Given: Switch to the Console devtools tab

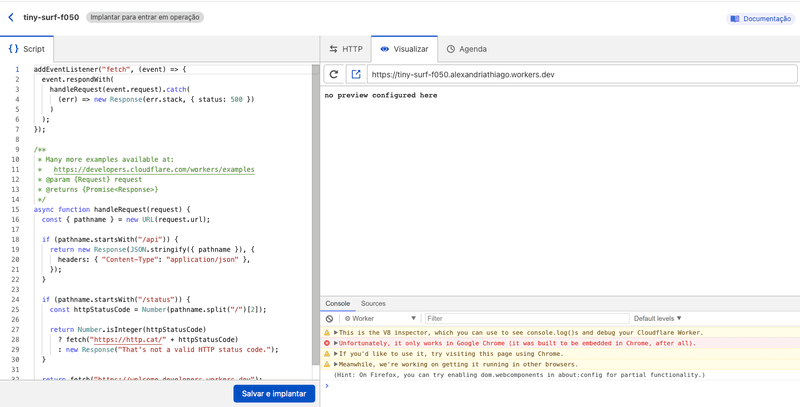Looking at the screenshot, I should (x=338, y=303).
